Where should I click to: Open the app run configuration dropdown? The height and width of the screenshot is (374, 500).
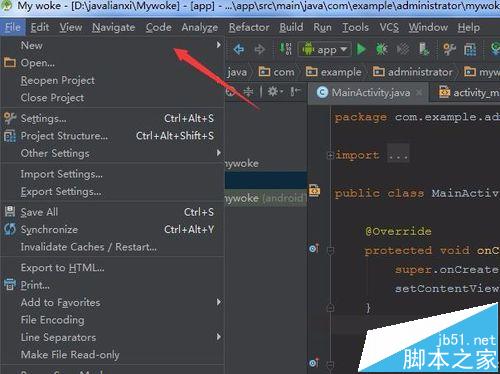pyautogui.click(x=324, y=50)
